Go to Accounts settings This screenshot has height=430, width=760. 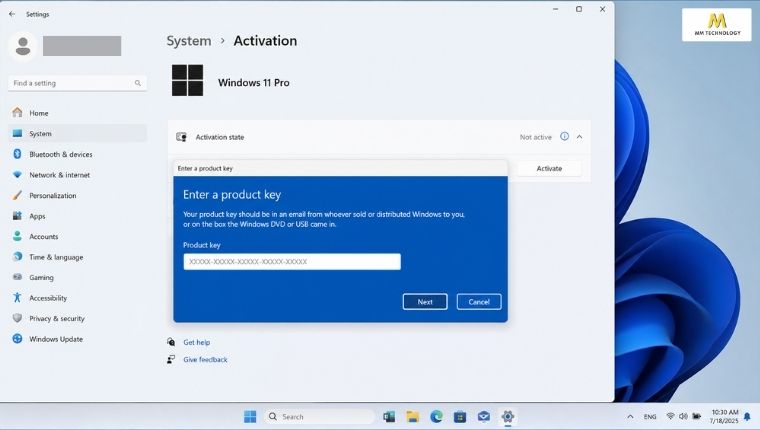[x=78, y=237]
